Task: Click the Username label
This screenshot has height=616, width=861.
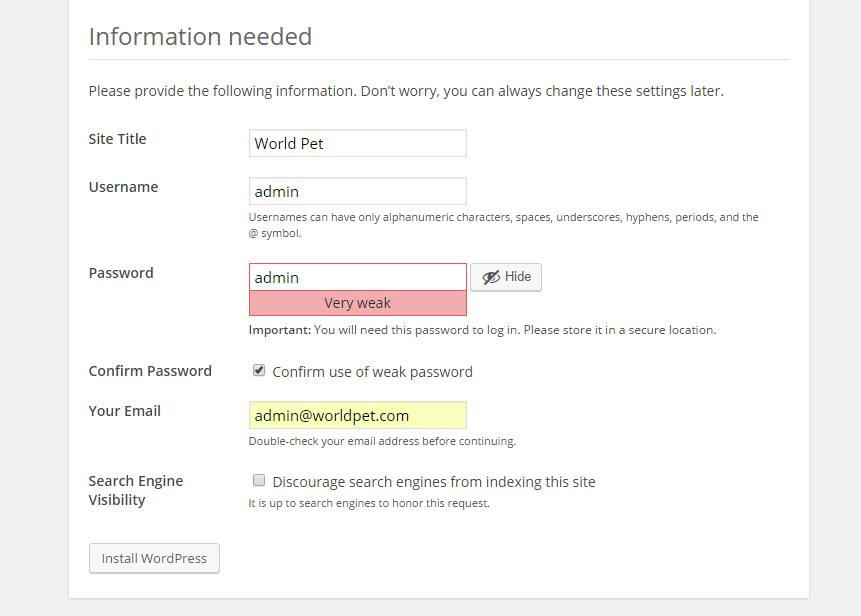Action: [x=123, y=187]
